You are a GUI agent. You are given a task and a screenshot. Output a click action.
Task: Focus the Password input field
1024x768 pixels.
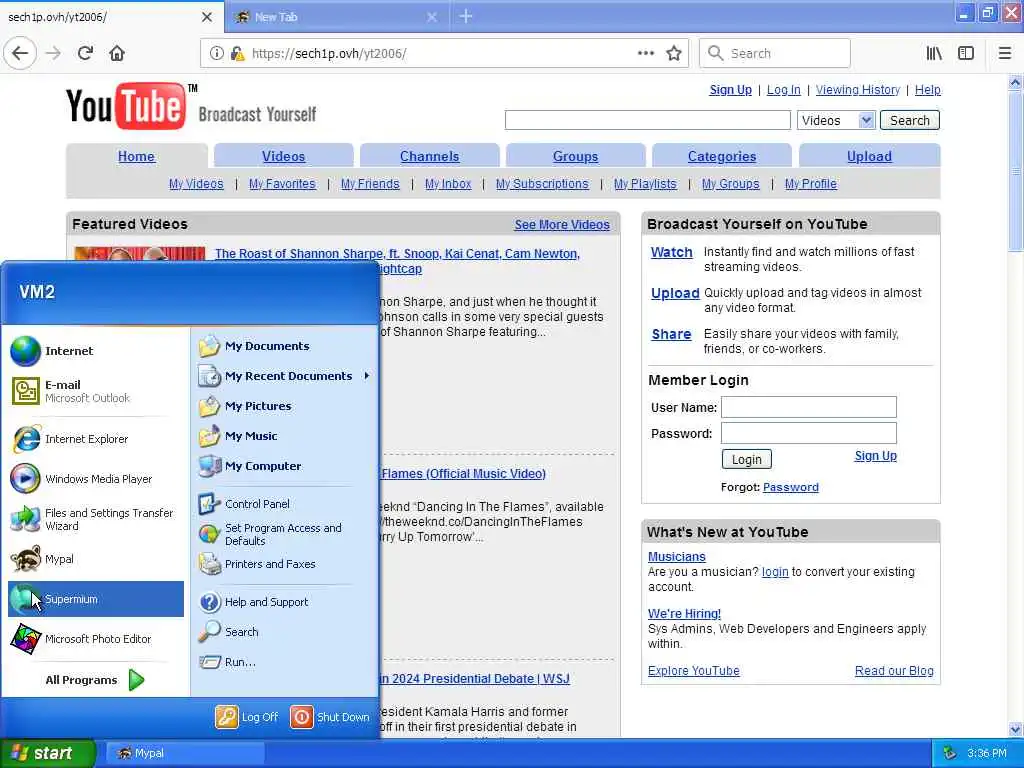[808, 433]
